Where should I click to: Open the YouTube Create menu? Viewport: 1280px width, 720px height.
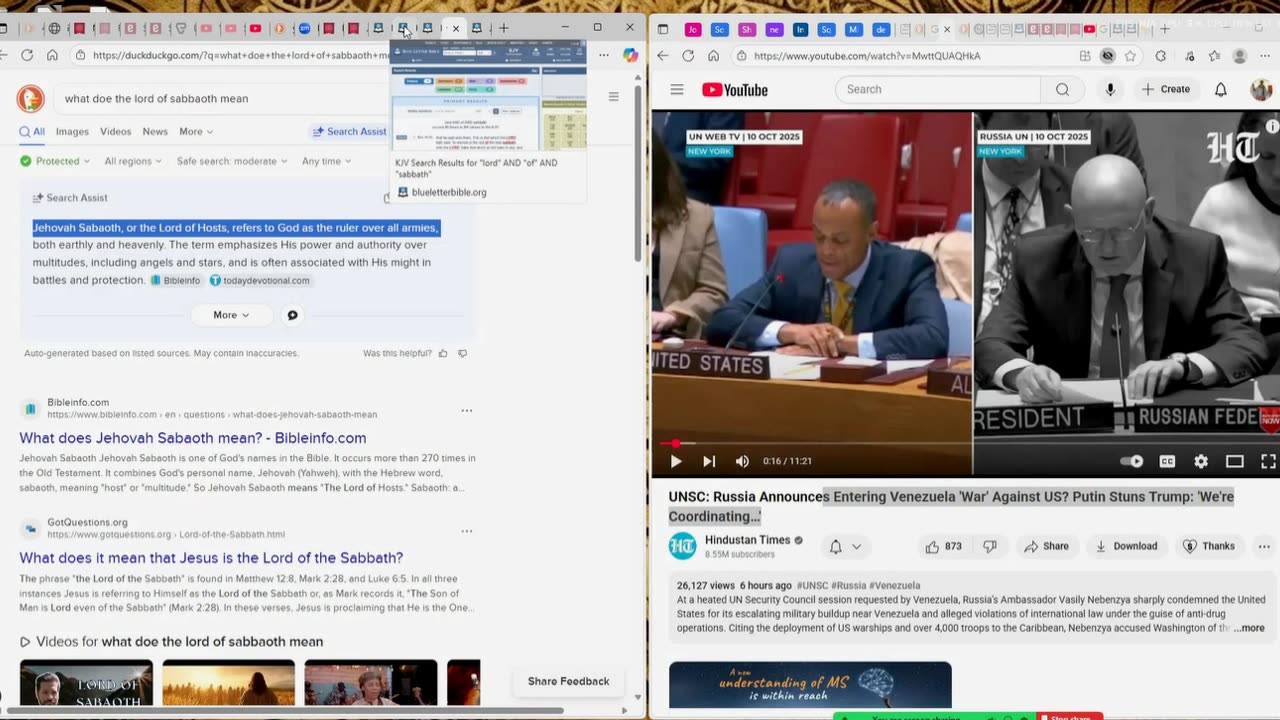[x=1166, y=89]
